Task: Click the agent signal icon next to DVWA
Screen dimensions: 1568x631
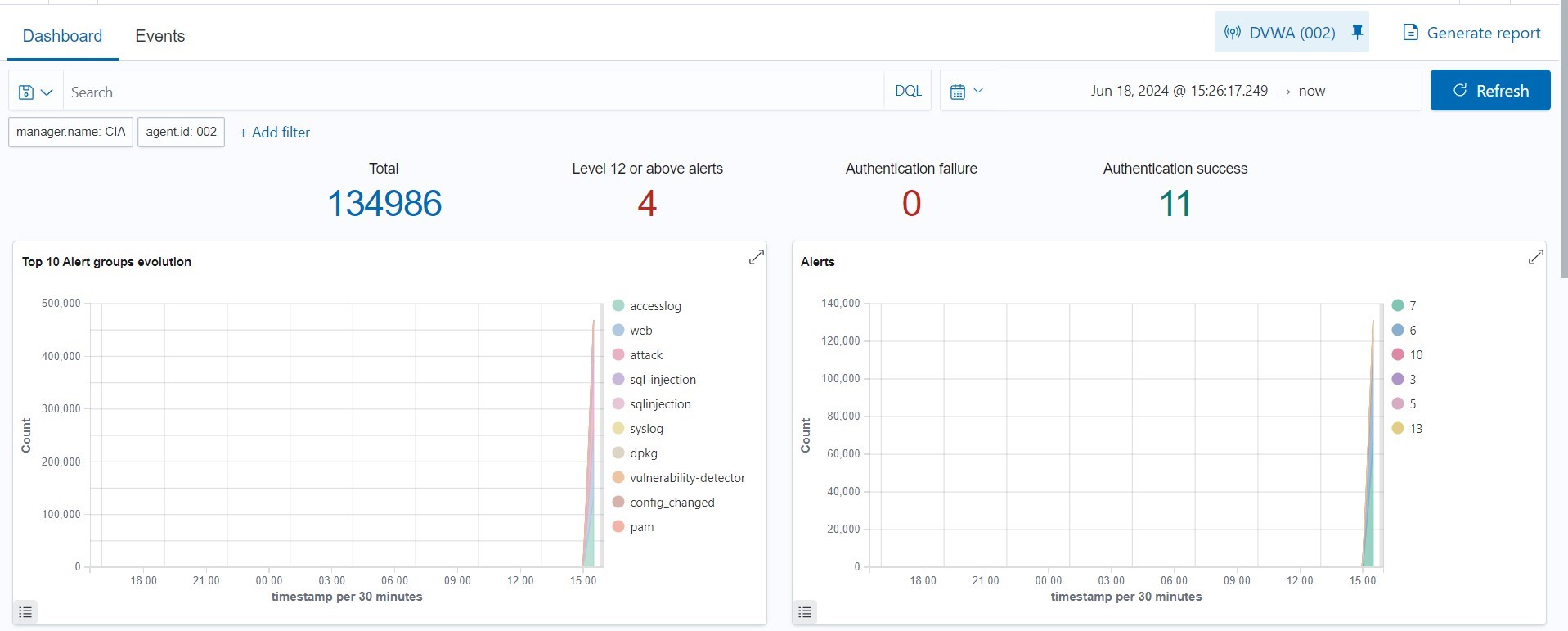Action: pos(1232,33)
